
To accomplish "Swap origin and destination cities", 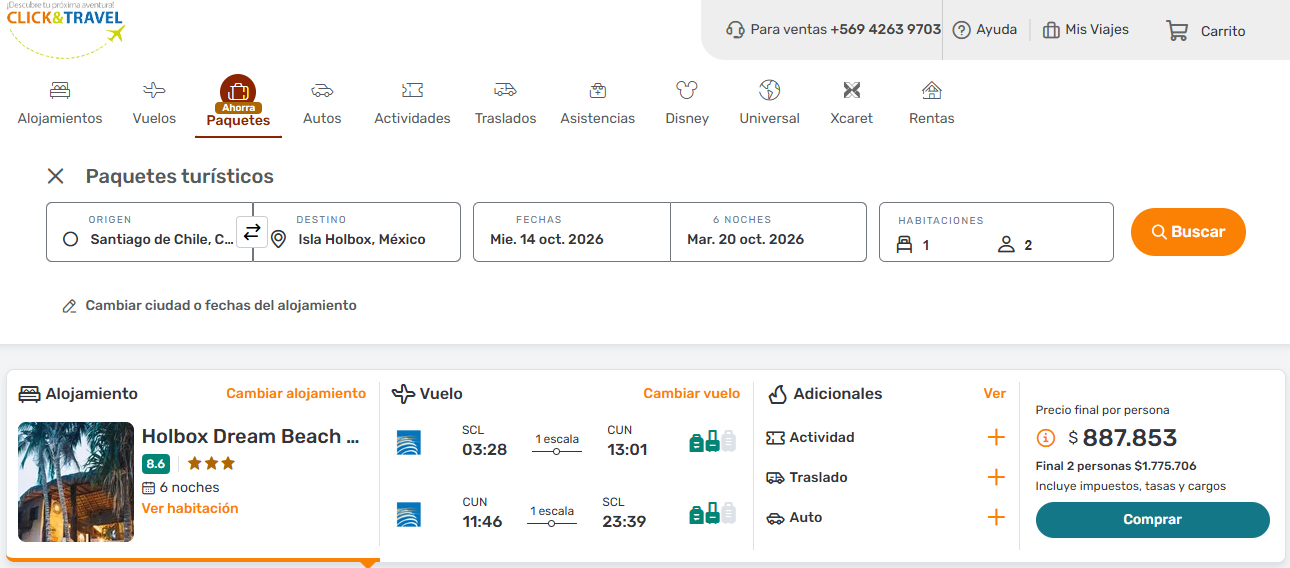I will (252, 232).
